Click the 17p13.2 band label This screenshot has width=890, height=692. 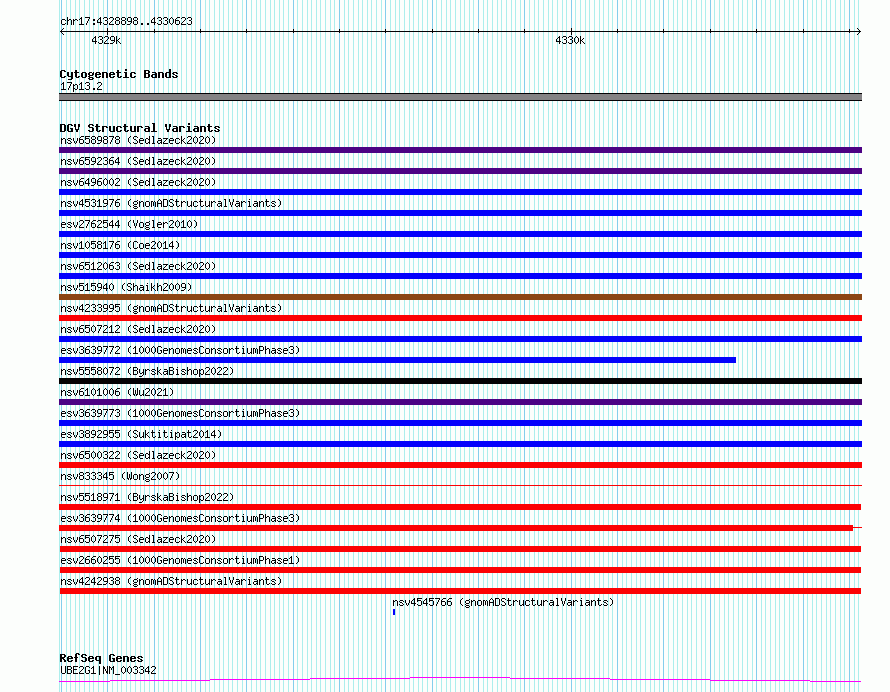(x=81, y=86)
